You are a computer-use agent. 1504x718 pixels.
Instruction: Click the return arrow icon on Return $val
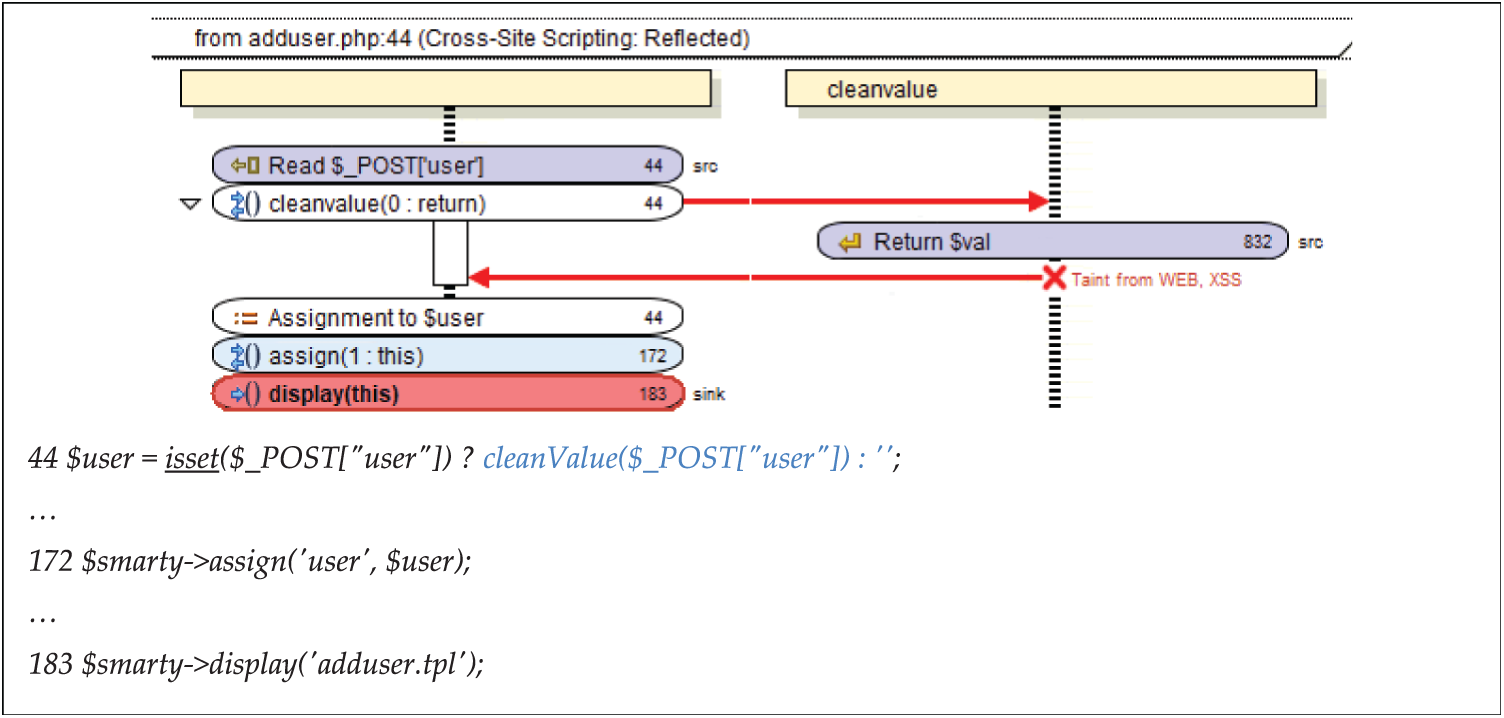coord(851,242)
